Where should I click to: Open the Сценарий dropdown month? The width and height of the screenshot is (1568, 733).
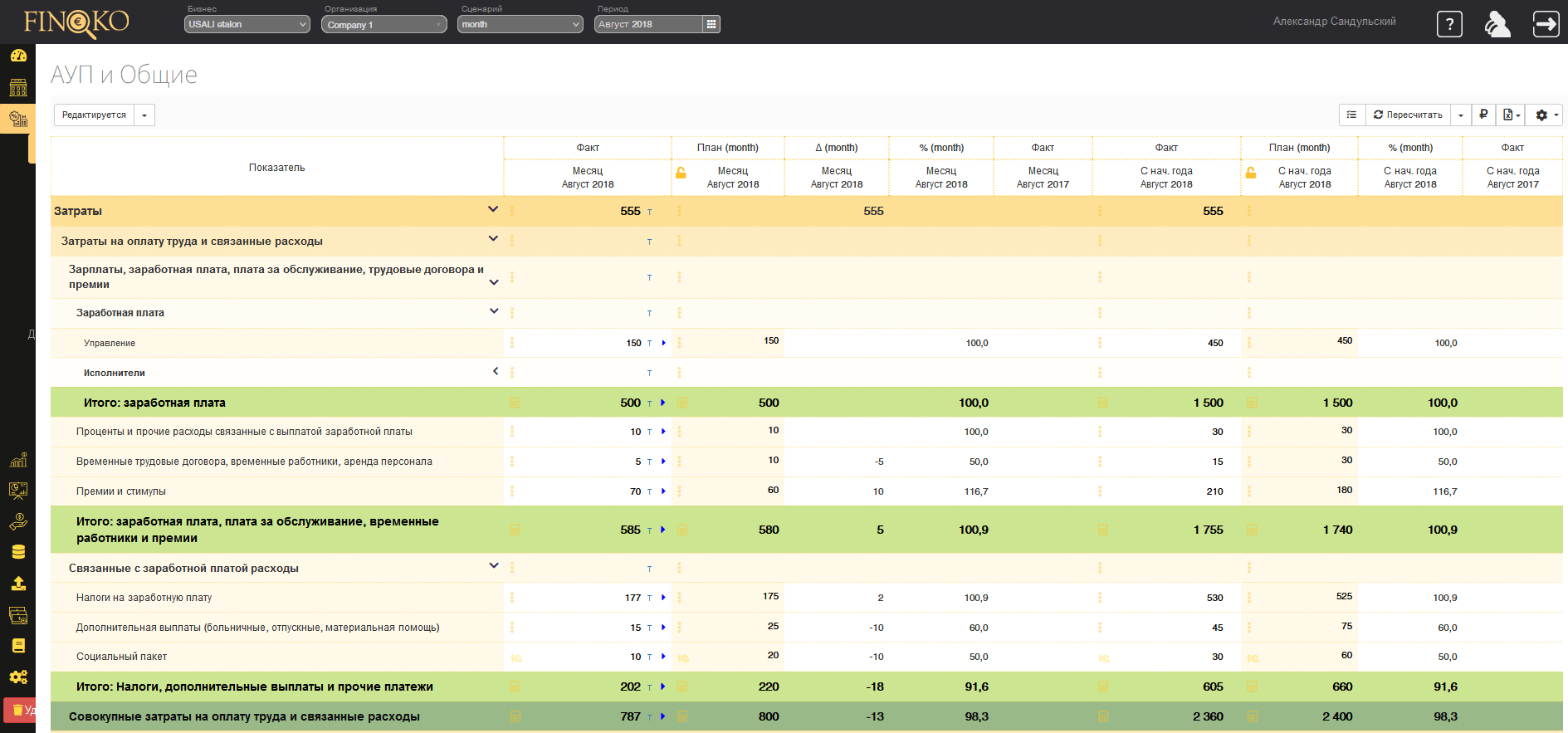[520, 24]
